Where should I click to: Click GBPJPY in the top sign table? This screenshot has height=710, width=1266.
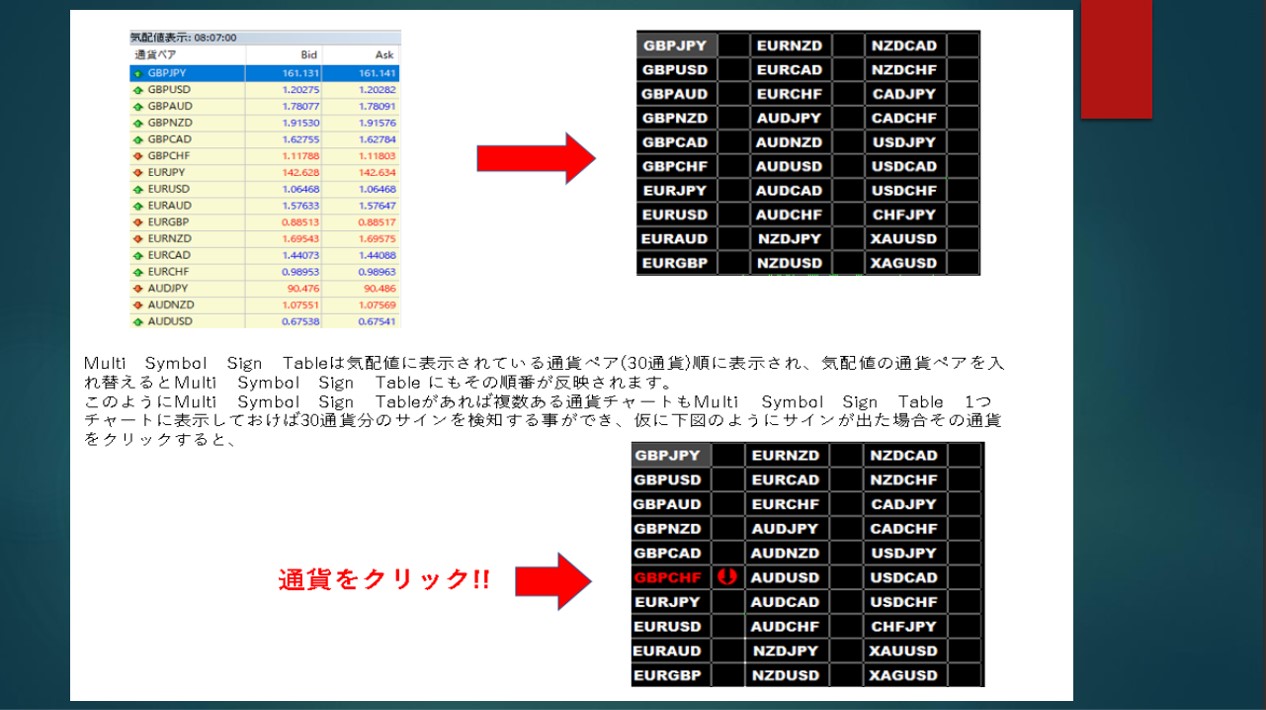click(675, 45)
